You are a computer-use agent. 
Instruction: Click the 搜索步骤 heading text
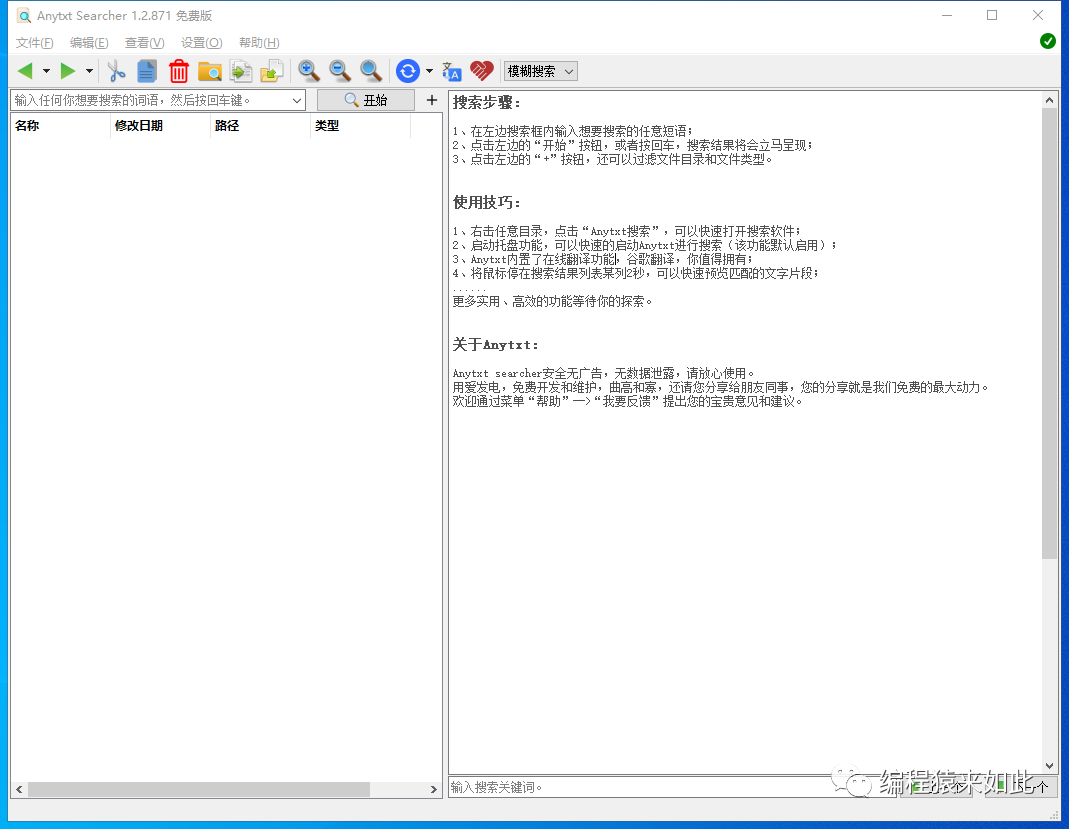pyautogui.click(x=487, y=102)
